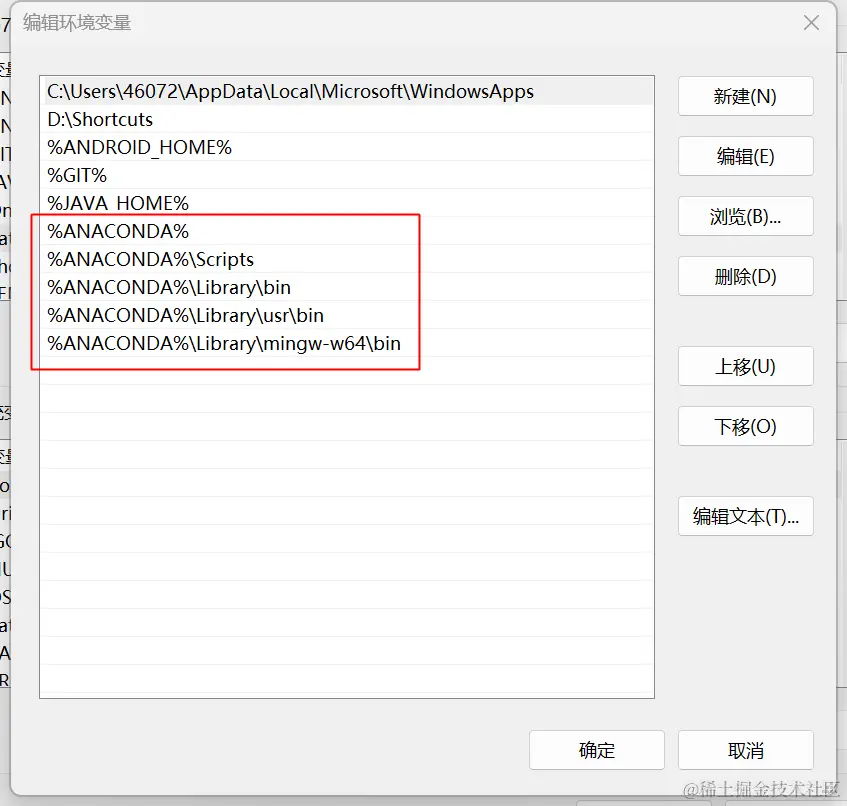Viewport: 847px width, 806px height.
Task: Select the %ANACONDA%\Scripts entry
Action: [347, 259]
